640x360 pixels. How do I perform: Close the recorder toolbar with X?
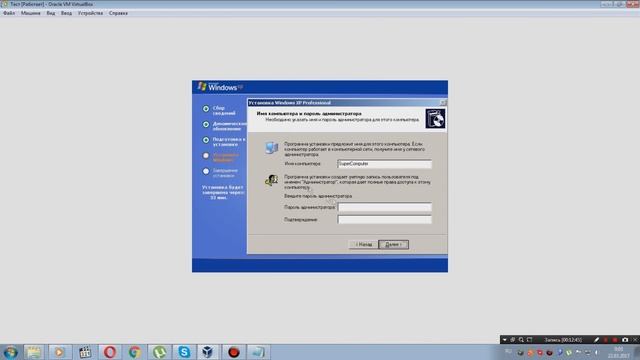[x=635, y=340]
